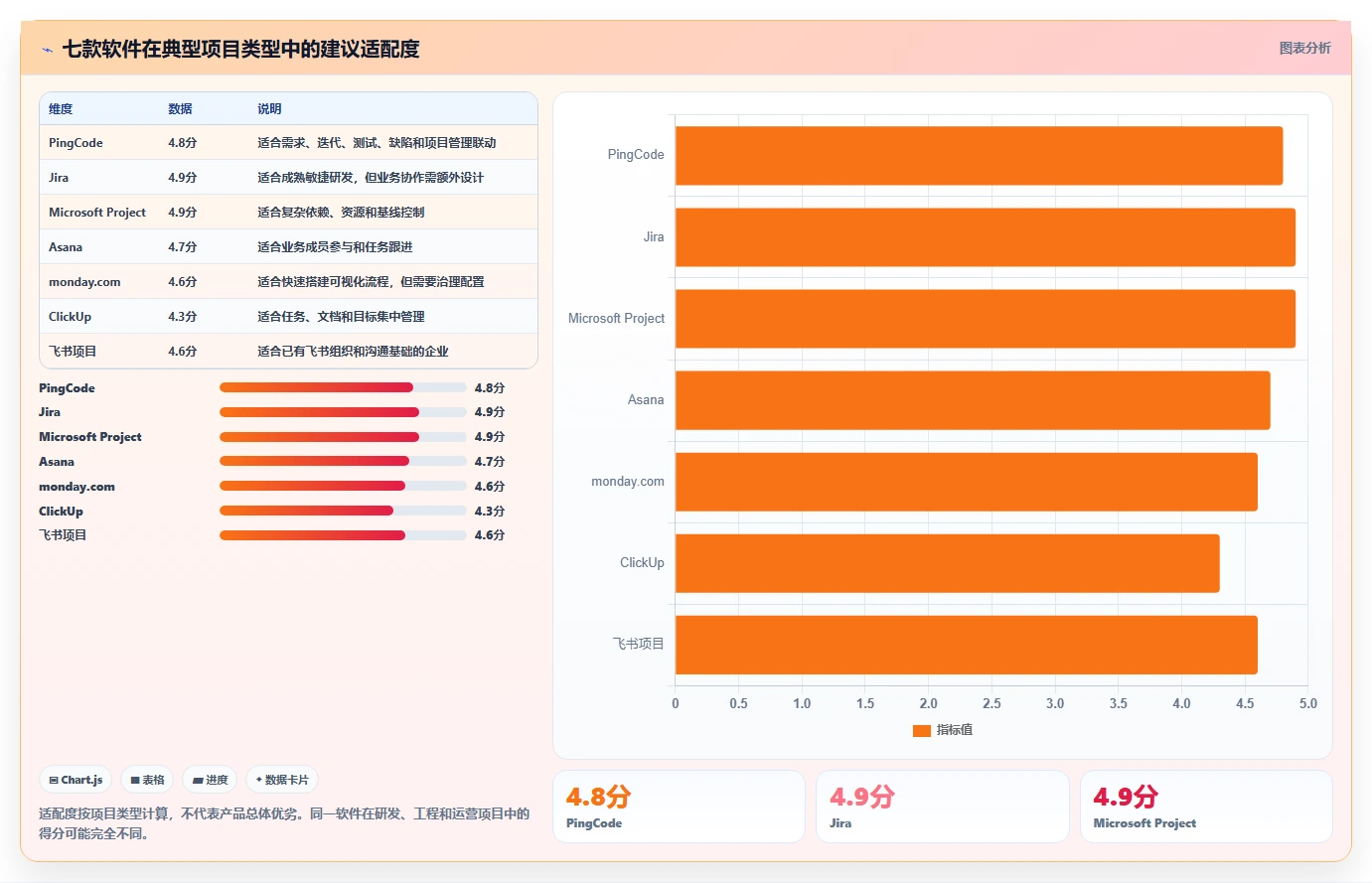Click the 飞书项目 bar in the chart
This screenshot has height=883, width=1372.
point(967,645)
